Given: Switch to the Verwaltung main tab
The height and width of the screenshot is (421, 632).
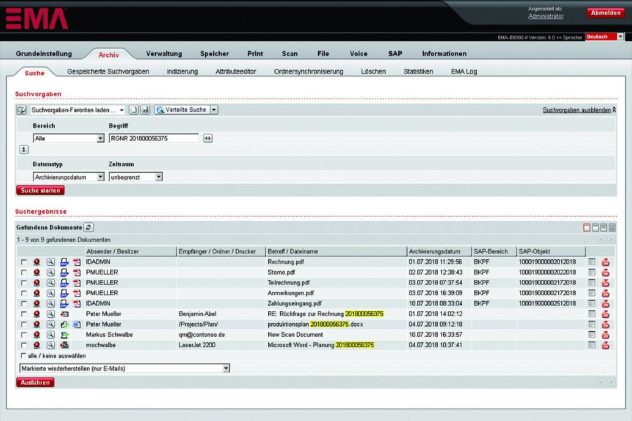Looking at the screenshot, I should [x=163, y=53].
